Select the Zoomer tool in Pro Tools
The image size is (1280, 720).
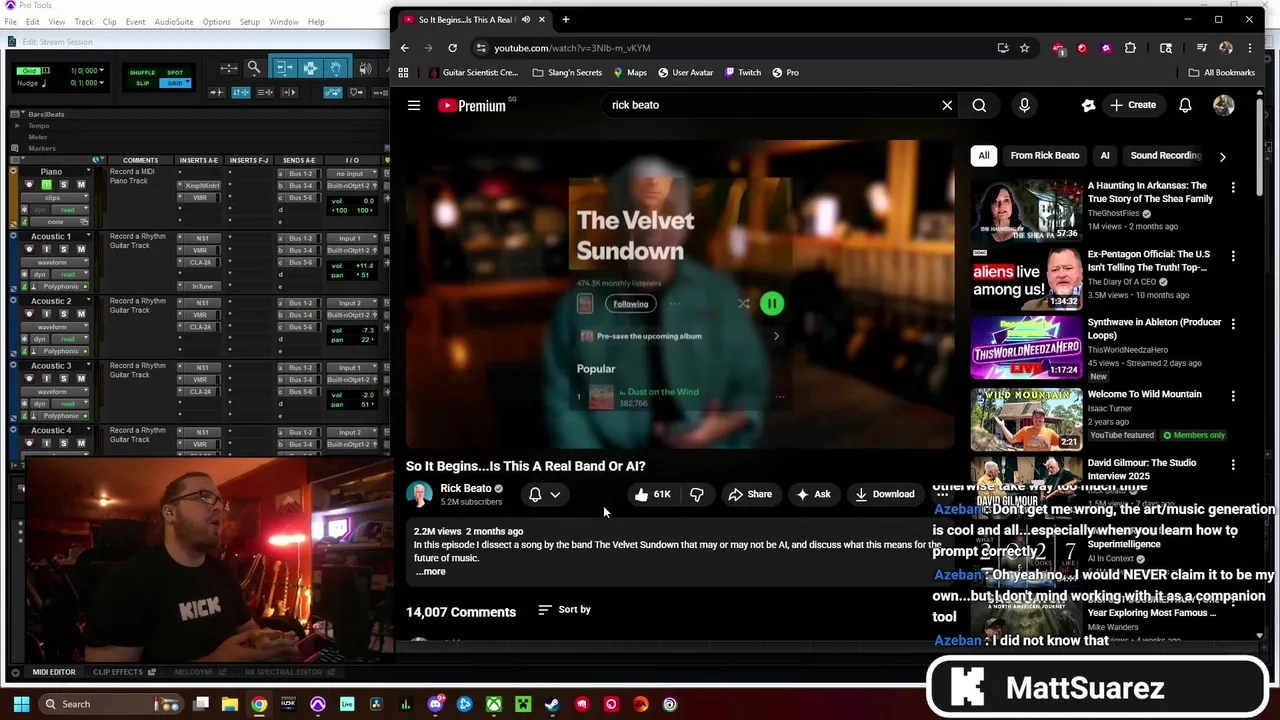click(254, 68)
